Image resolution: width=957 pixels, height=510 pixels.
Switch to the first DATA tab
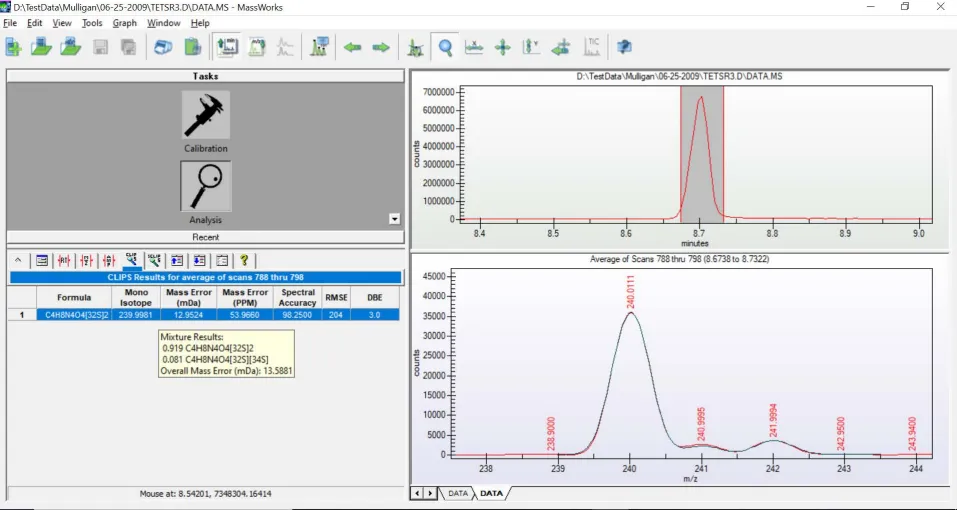click(x=456, y=493)
